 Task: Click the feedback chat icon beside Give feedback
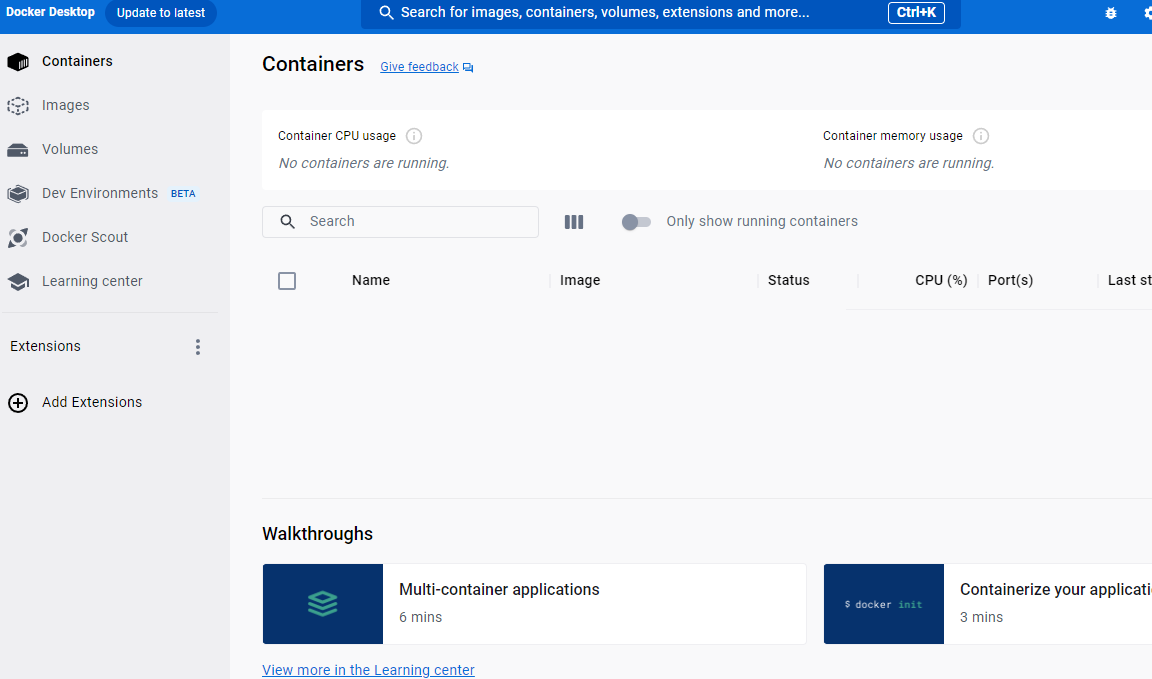(x=468, y=68)
